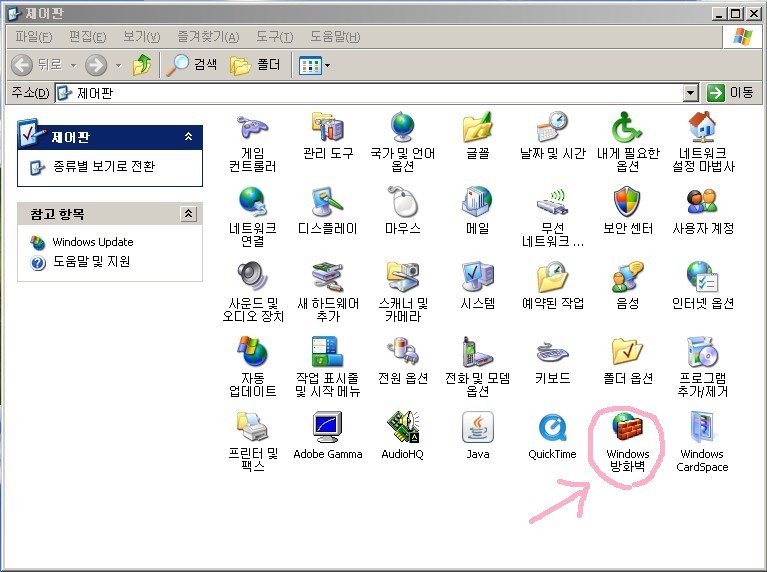The image size is (767, 572).
Task: Expand the address bar dropdown
Action: point(690,92)
